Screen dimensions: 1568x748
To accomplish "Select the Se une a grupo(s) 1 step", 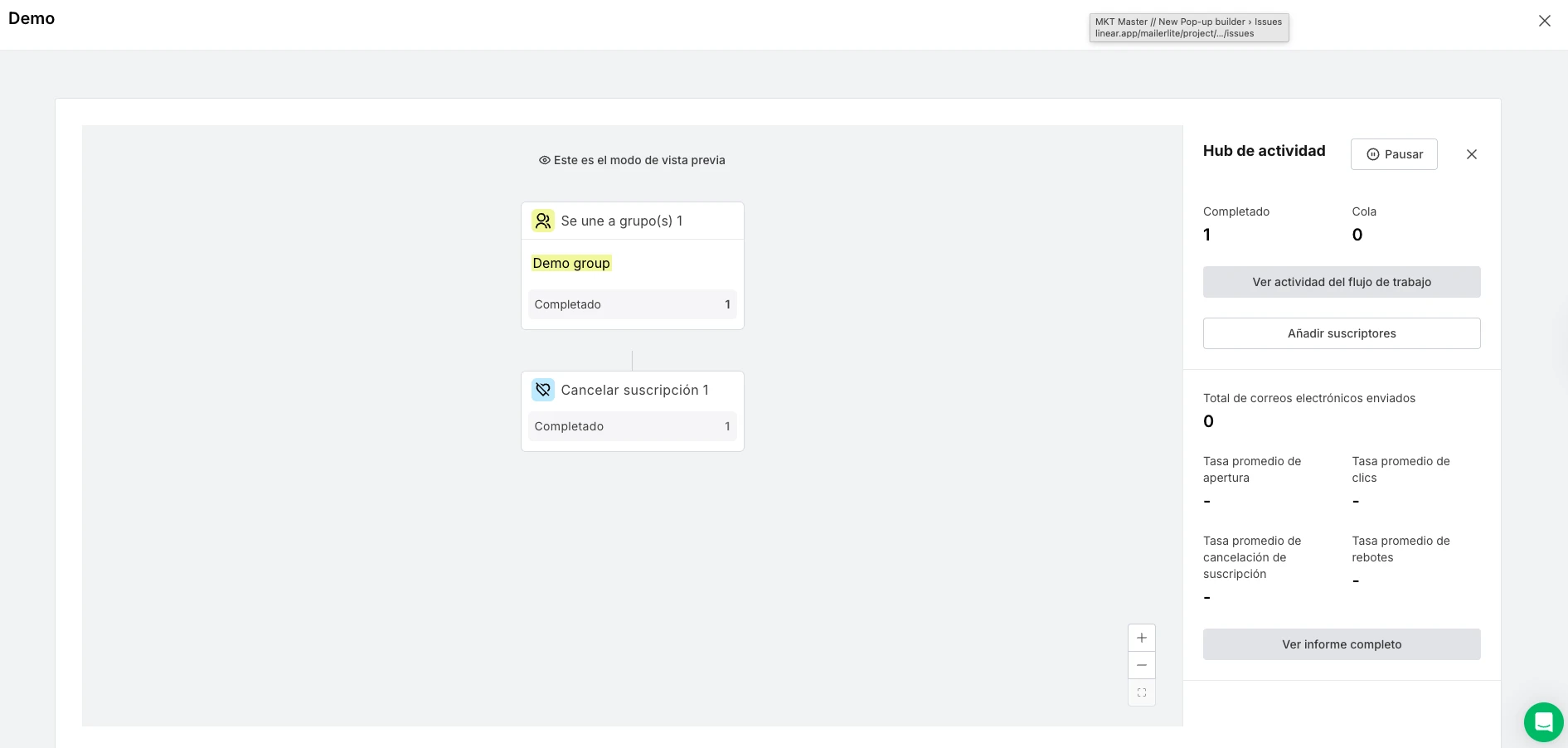I will pos(622,221).
